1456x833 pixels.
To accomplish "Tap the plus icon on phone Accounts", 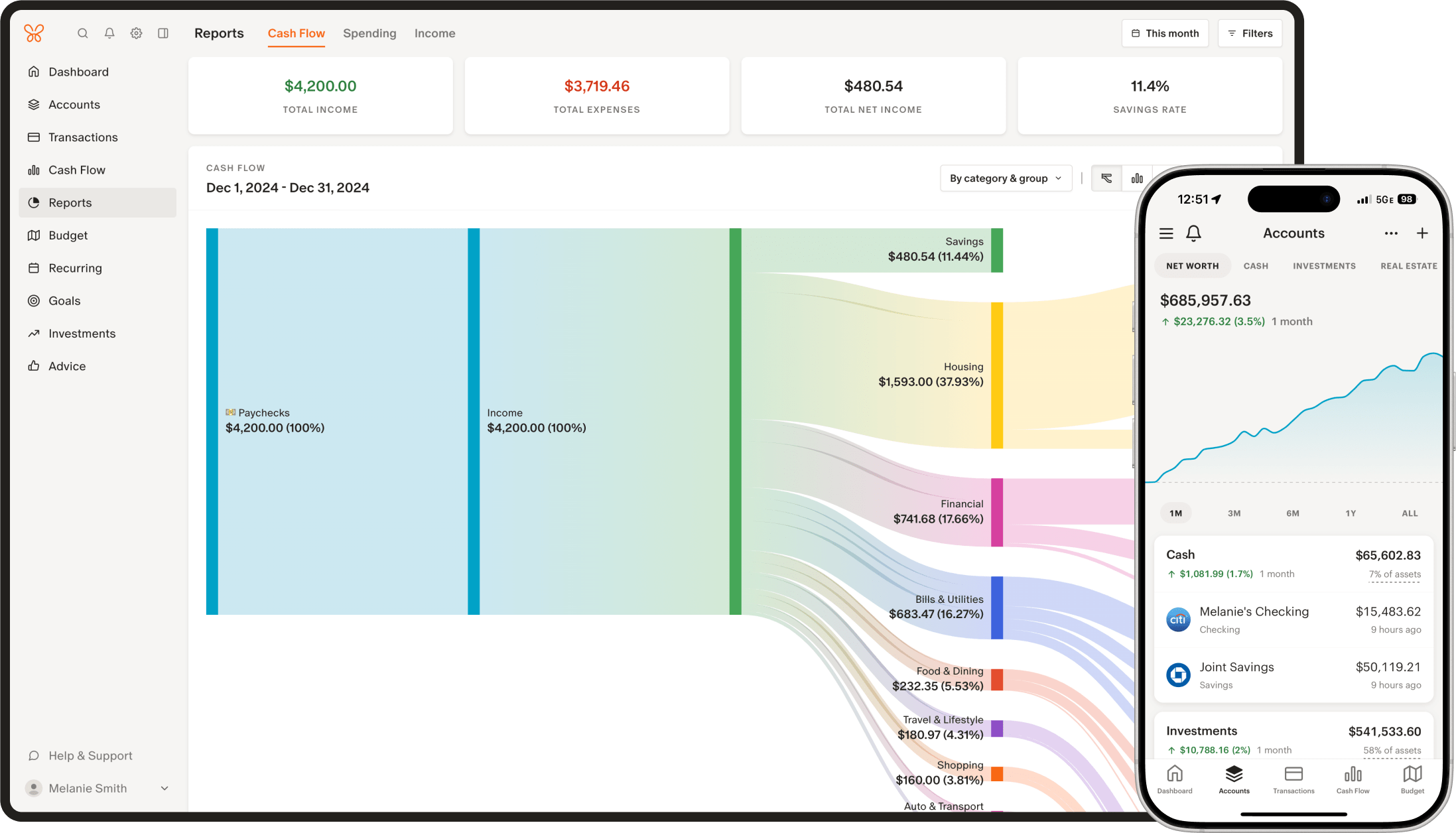I will click(x=1422, y=233).
